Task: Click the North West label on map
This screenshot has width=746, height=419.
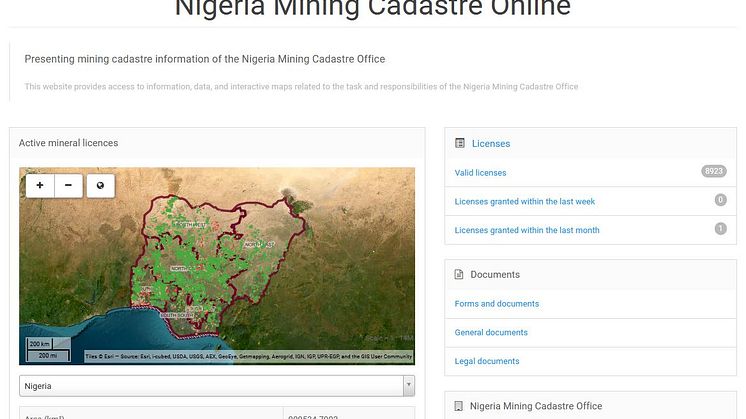Action: [190, 224]
